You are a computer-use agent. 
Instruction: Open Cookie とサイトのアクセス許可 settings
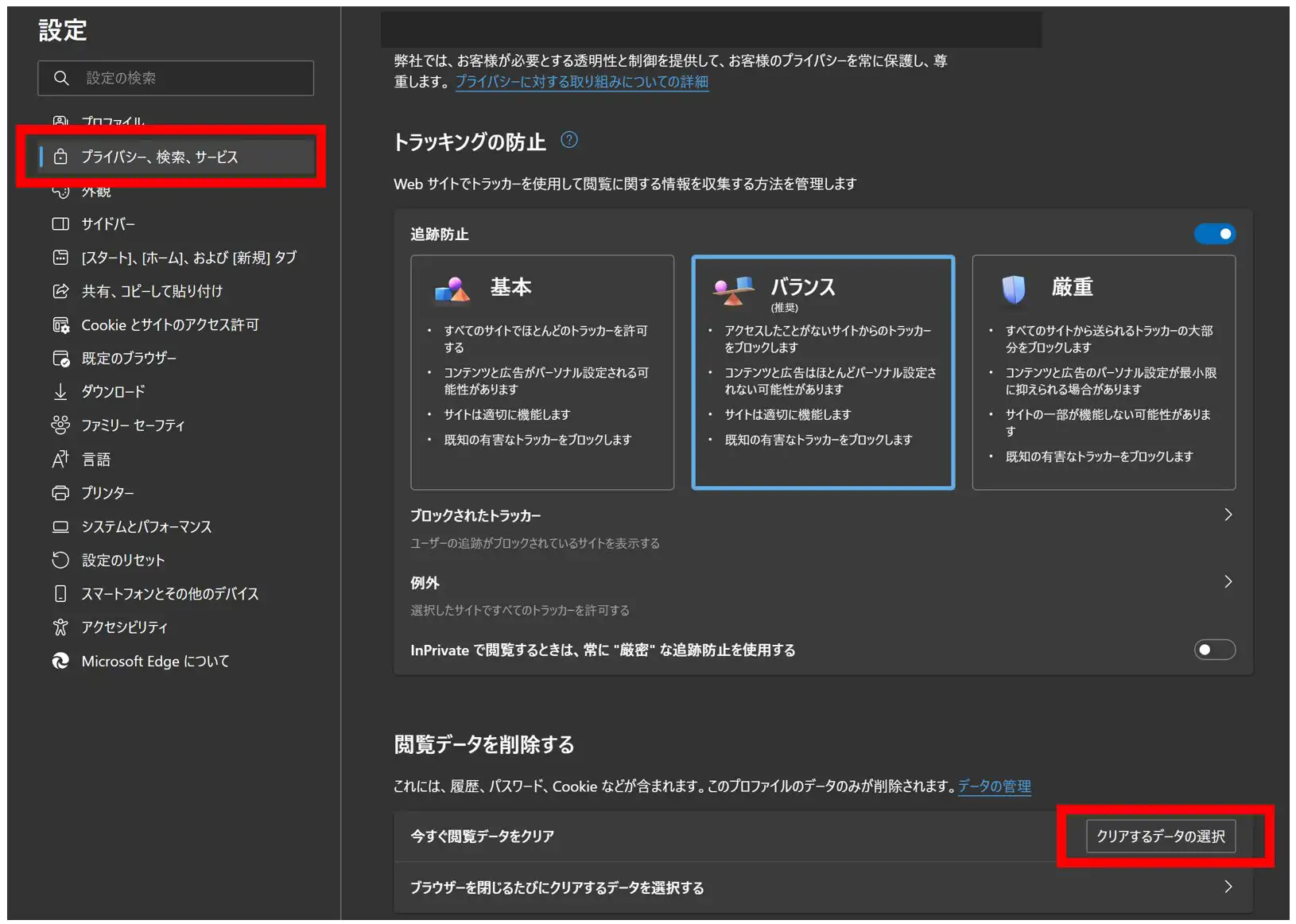170,324
